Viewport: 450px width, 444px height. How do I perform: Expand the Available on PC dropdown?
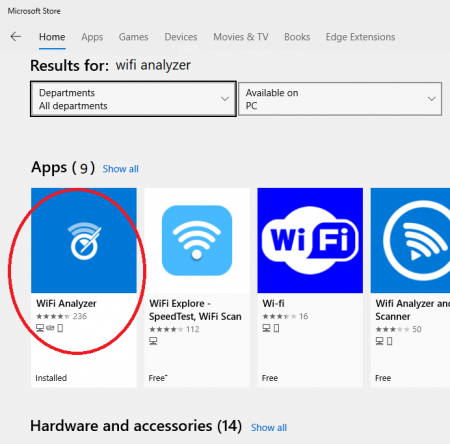point(340,99)
